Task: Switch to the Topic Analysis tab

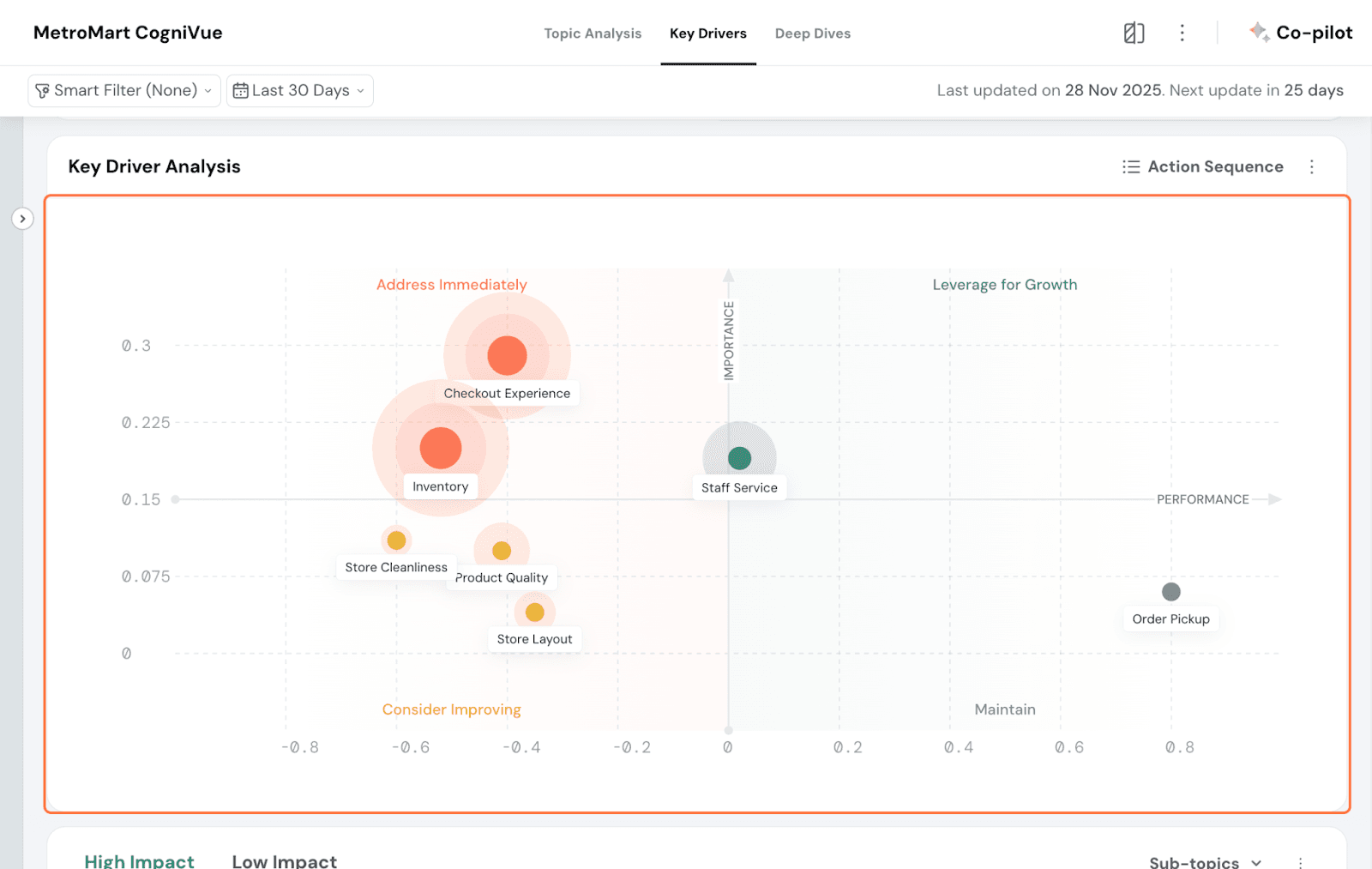Action: point(593,33)
